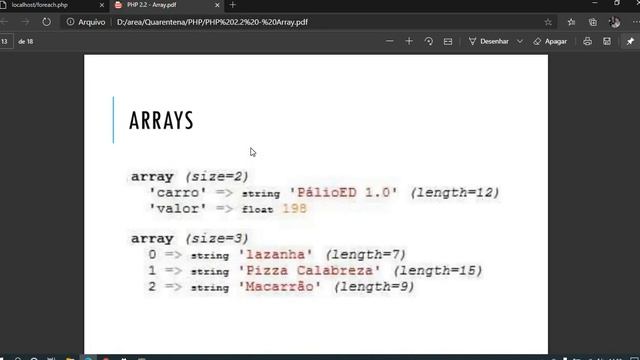Click the 'Macarrão' string value

[280, 287]
